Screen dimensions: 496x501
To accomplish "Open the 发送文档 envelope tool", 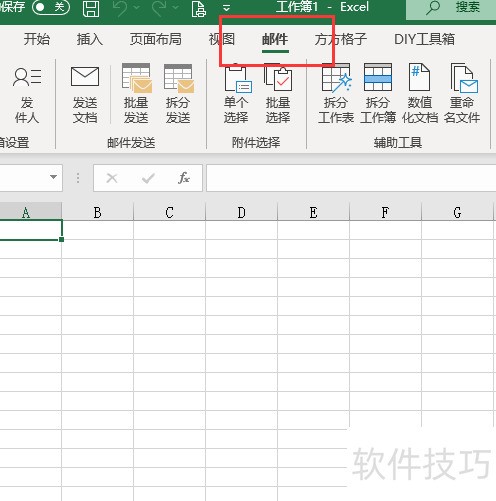I will pyautogui.click(x=85, y=94).
